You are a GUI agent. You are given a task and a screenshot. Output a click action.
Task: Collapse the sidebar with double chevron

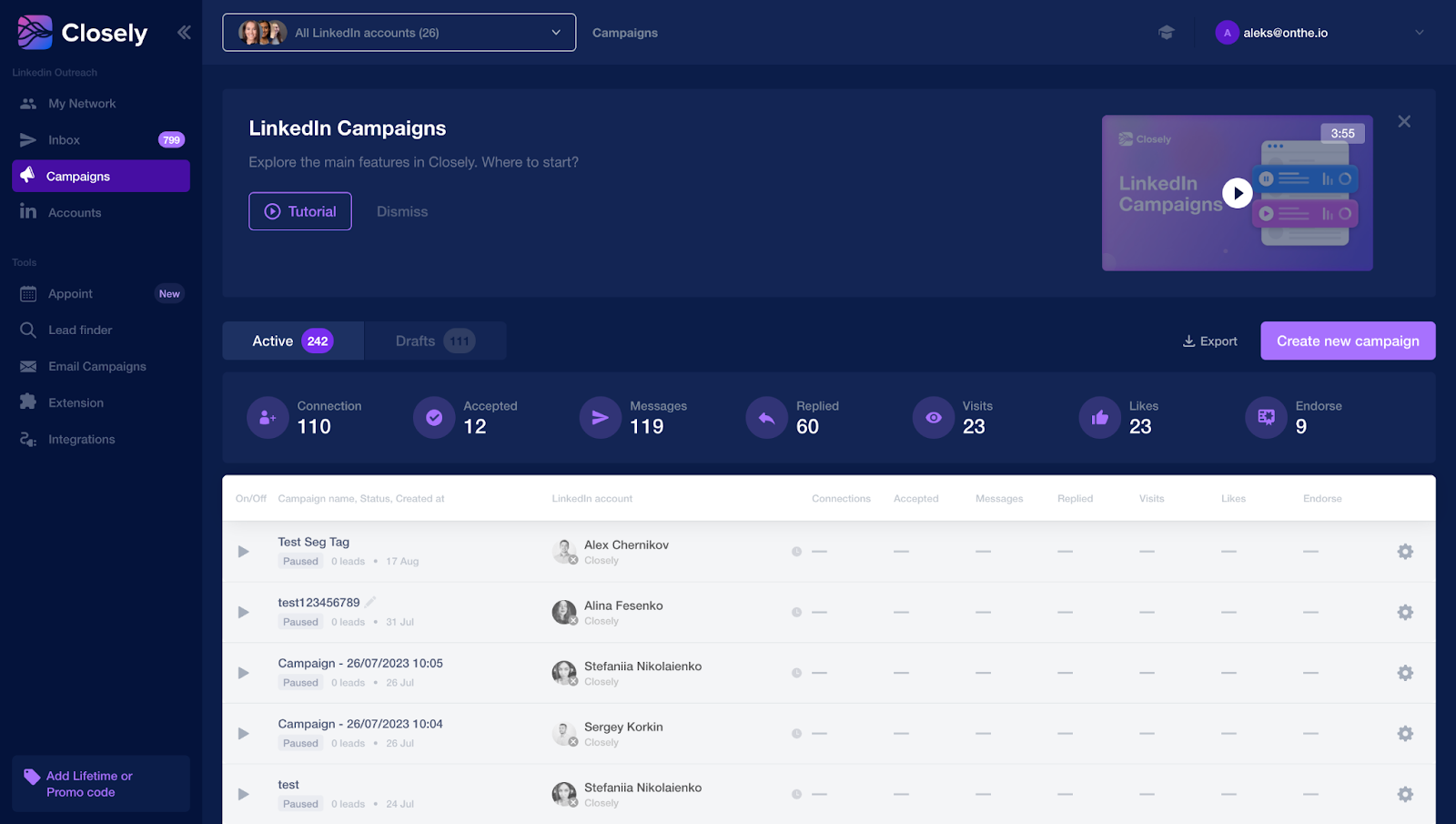[184, 33]
